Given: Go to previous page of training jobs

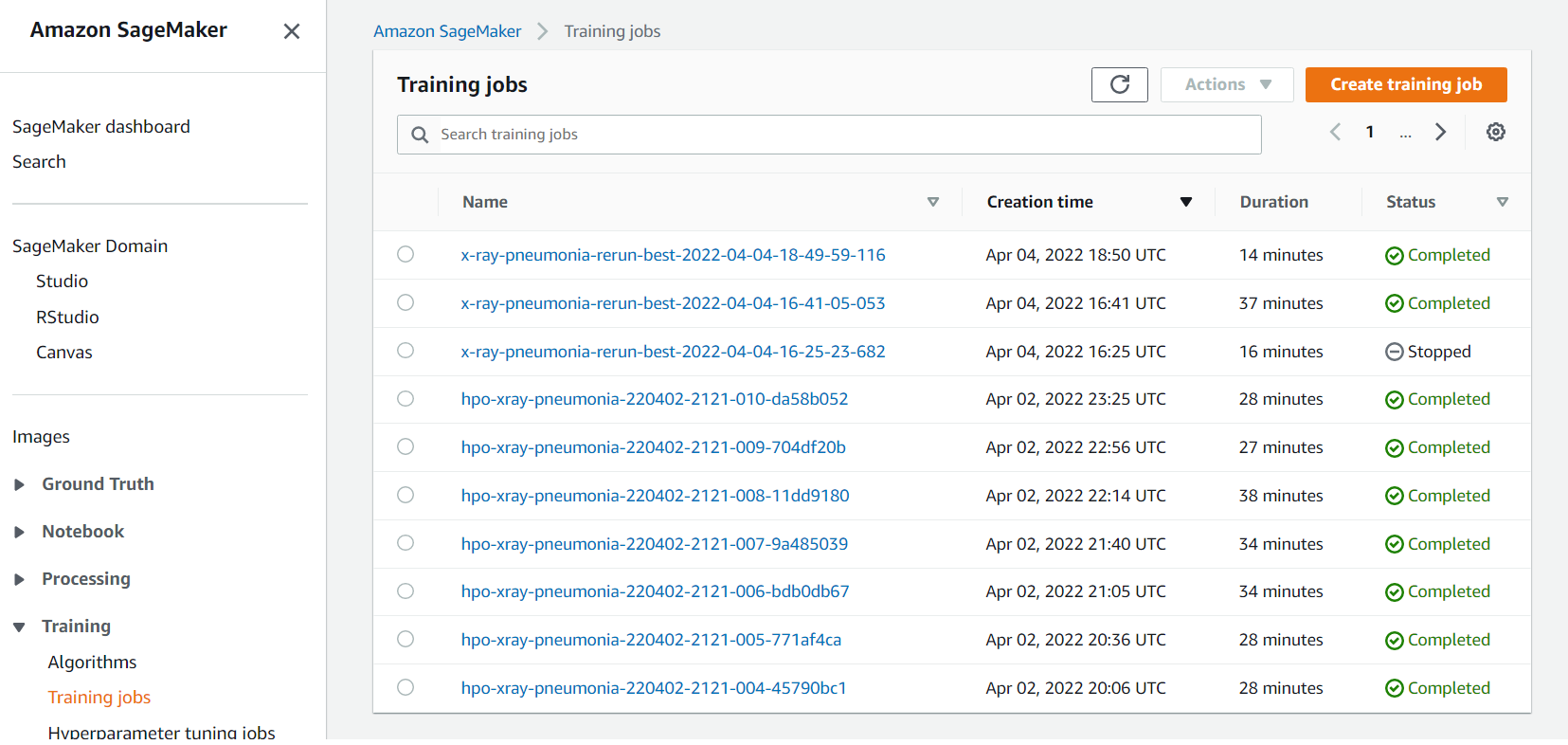Looking at the screenshot, I should (1335, 132).
